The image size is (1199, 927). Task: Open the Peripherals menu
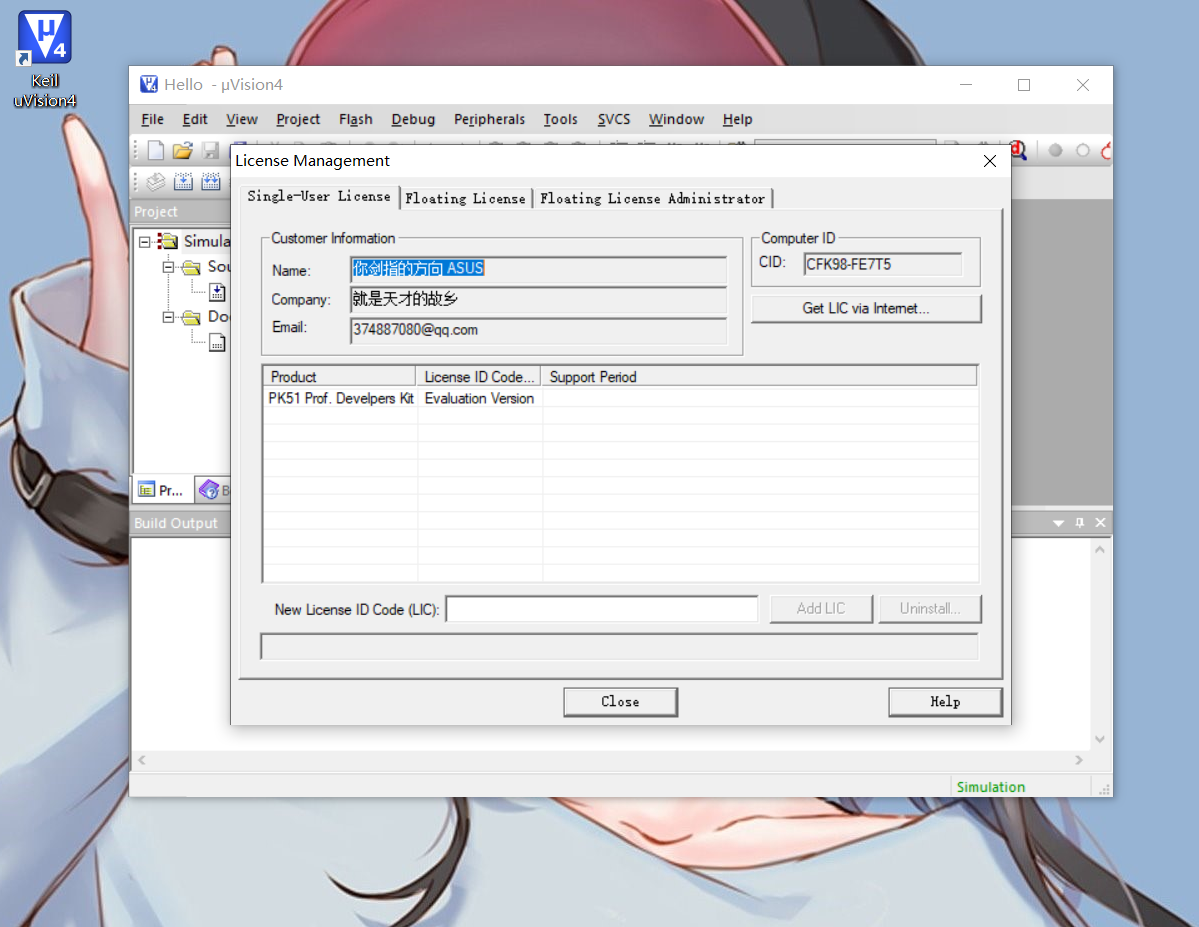pos(489,119)
